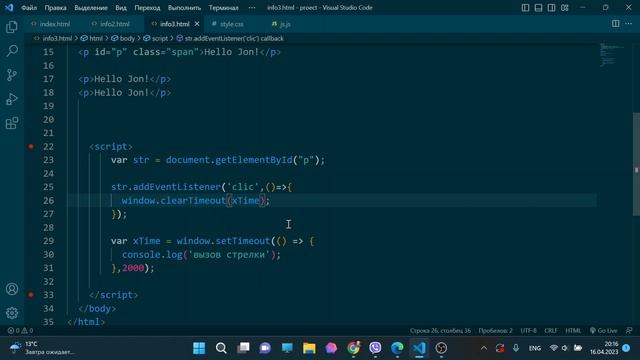This screenshot has height=360, width=640.
Task: Open the Правка menu
Action: [x=56, y=7]
